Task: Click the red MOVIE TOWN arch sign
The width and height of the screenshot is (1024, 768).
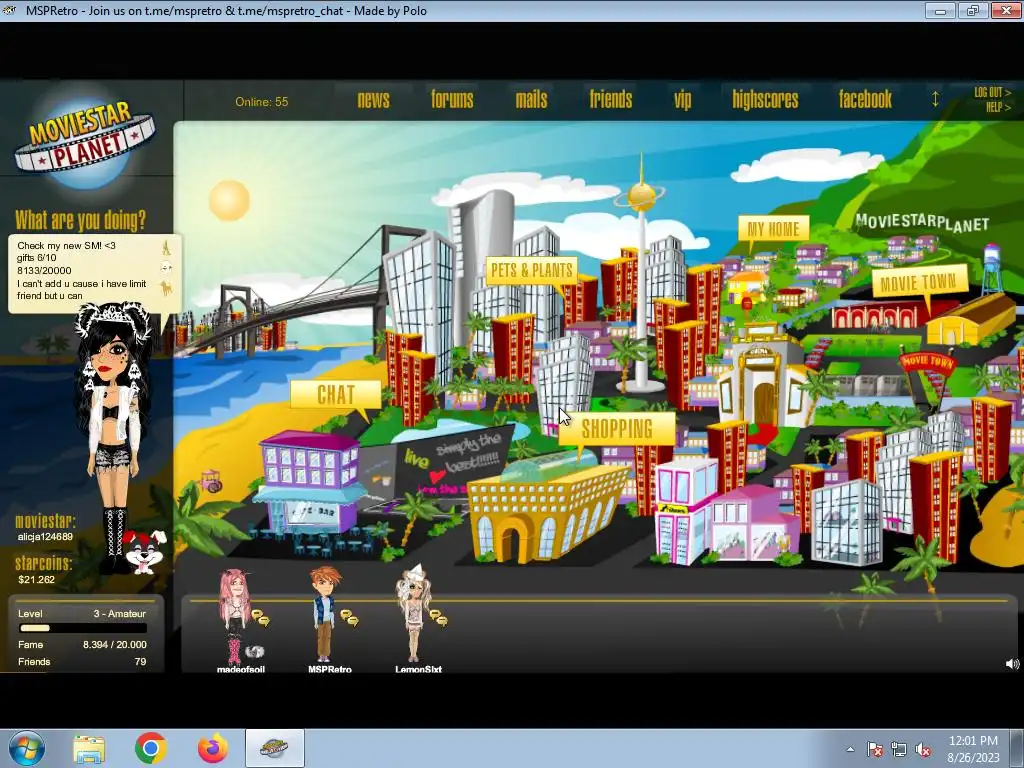Action: click(927, 362)
